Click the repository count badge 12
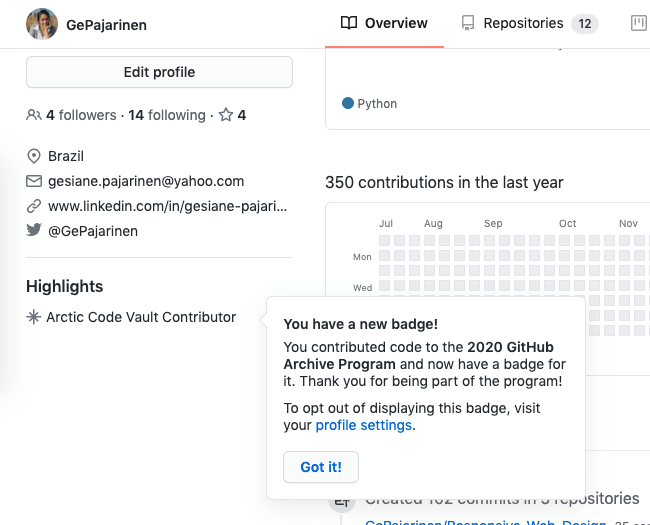This screenshot has height=525, width=650. 585,24
